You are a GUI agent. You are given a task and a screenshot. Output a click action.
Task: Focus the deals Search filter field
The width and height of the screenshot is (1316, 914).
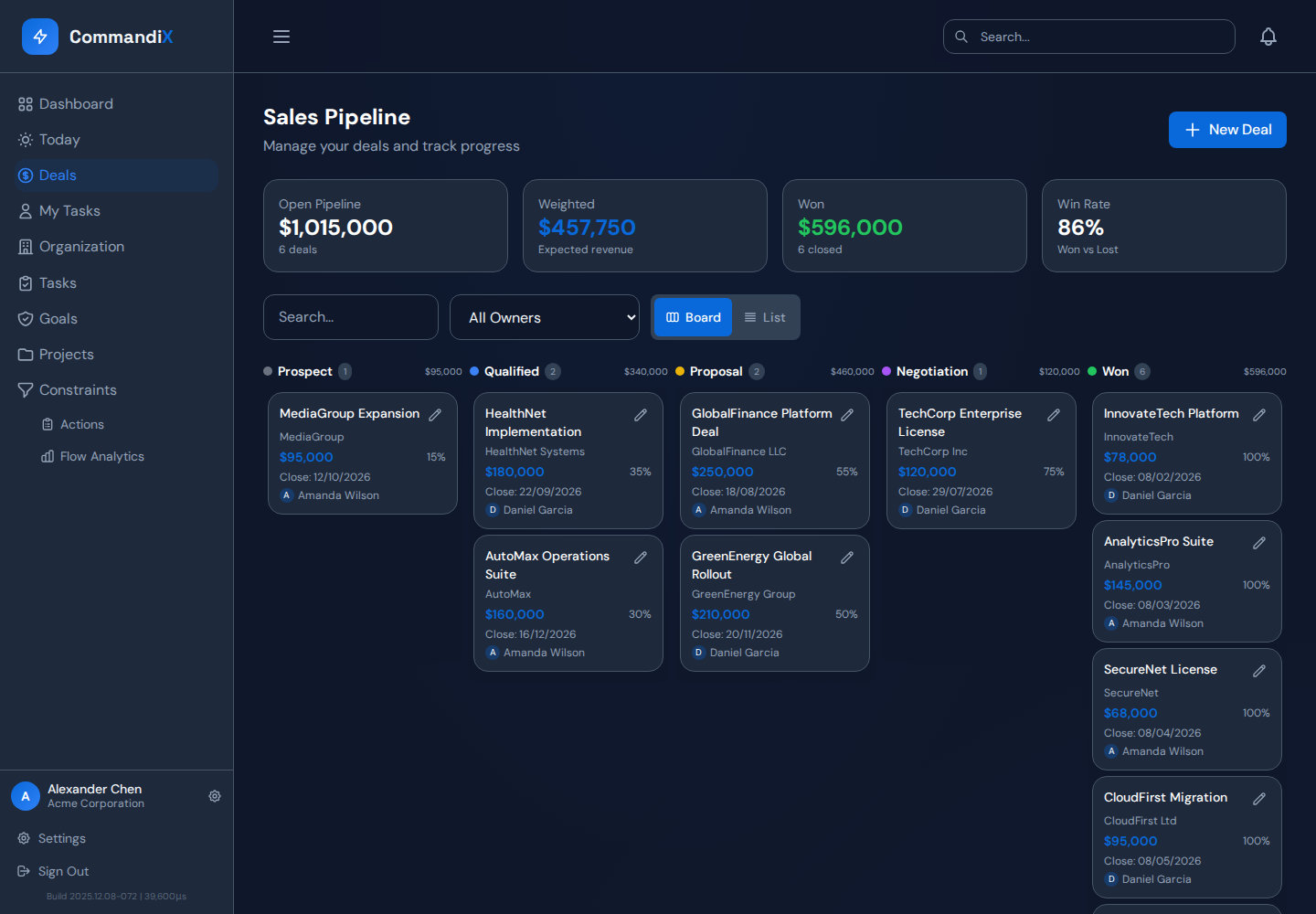(351, 317)
